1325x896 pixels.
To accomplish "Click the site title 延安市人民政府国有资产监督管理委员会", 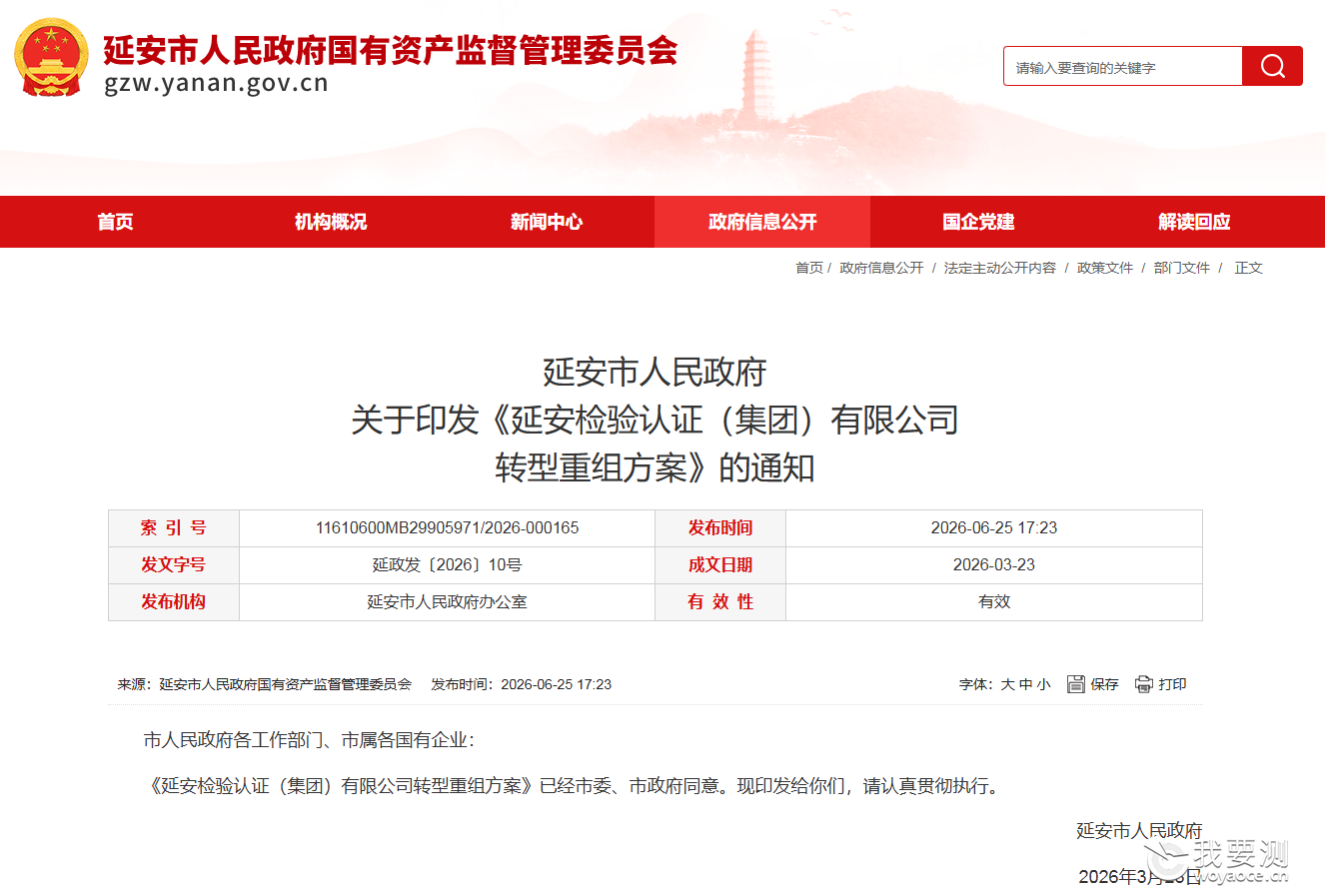I will coord(391,48).
